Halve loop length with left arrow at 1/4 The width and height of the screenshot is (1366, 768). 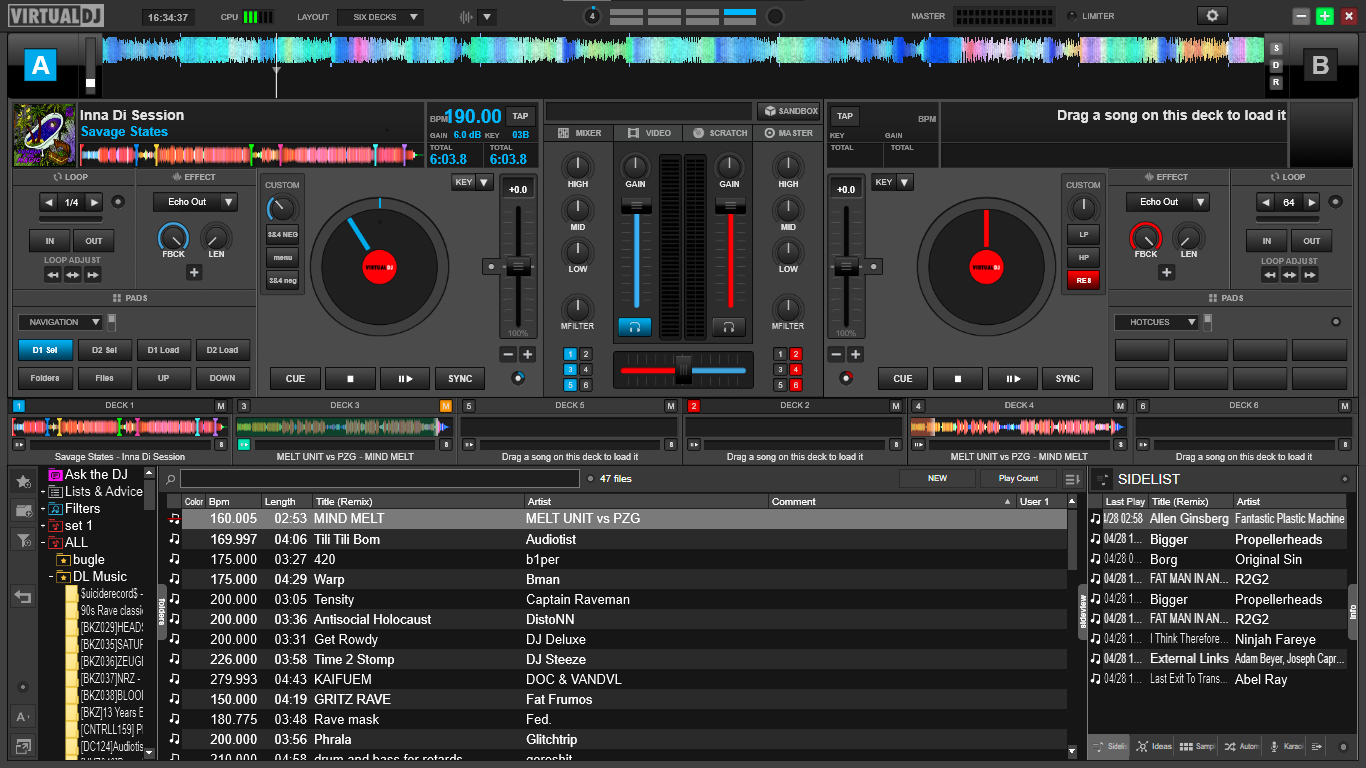click(49, 202)
